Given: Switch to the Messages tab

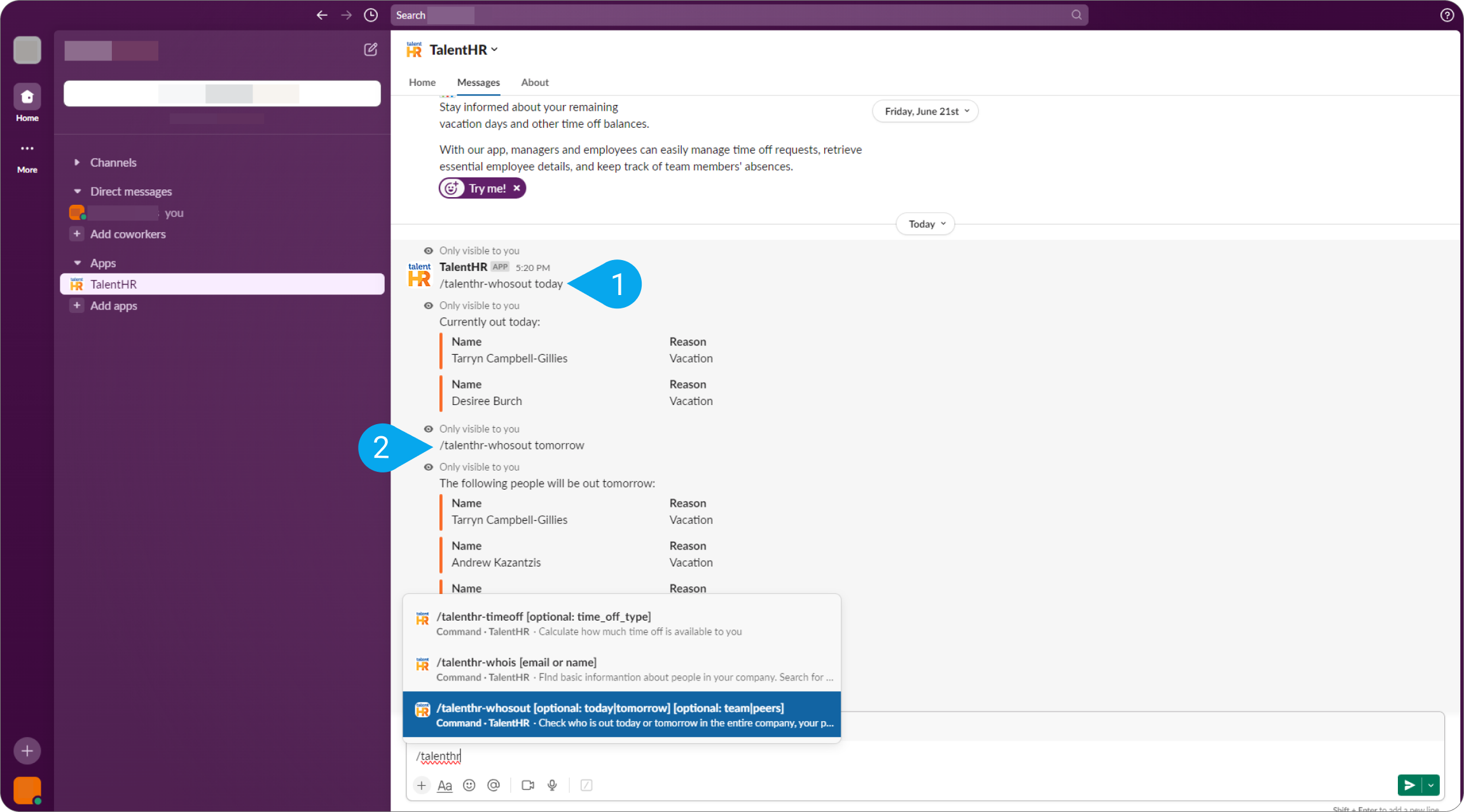Looking at the screenshot, I should point(478,82).
